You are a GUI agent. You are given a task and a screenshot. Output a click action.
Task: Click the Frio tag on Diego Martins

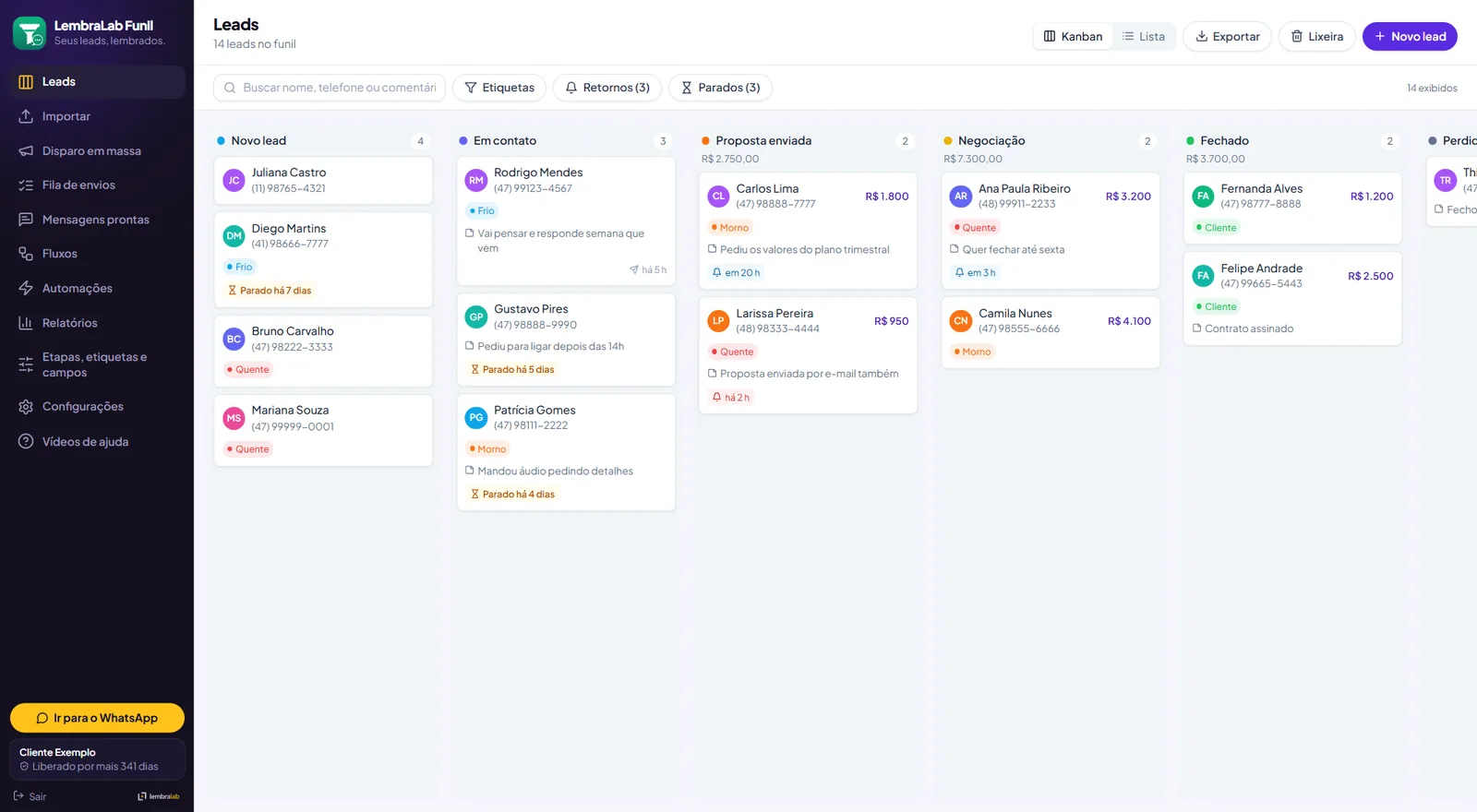[239, 268]
